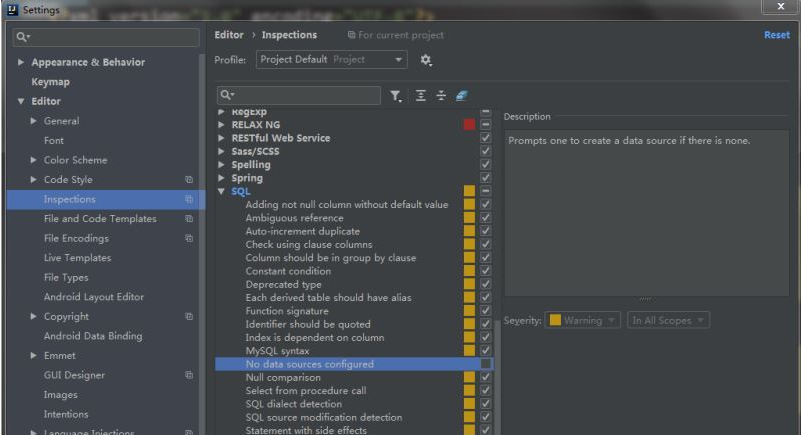
Task: Click the Editor breadcrumb
Action: 229,35
